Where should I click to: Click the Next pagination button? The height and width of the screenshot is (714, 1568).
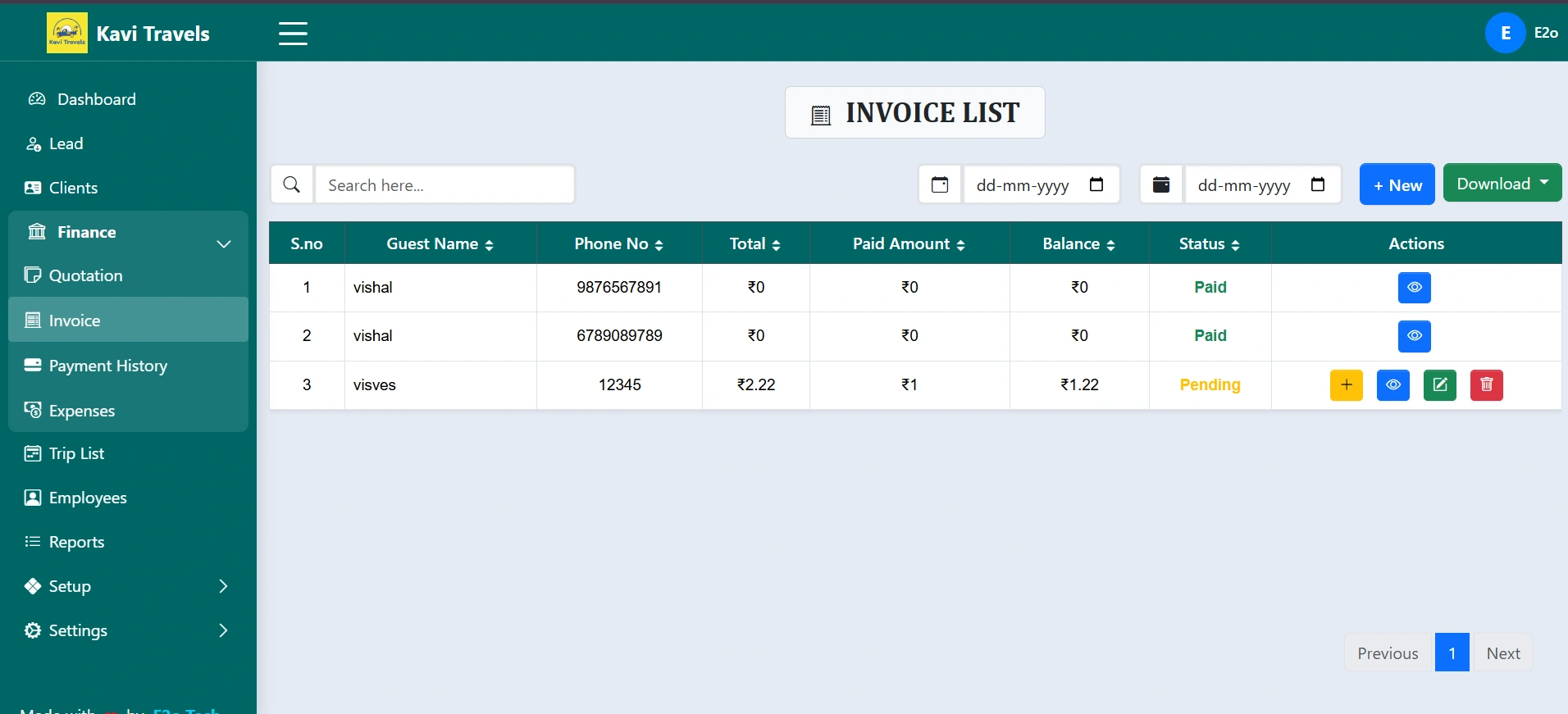tap(1502, 653)
